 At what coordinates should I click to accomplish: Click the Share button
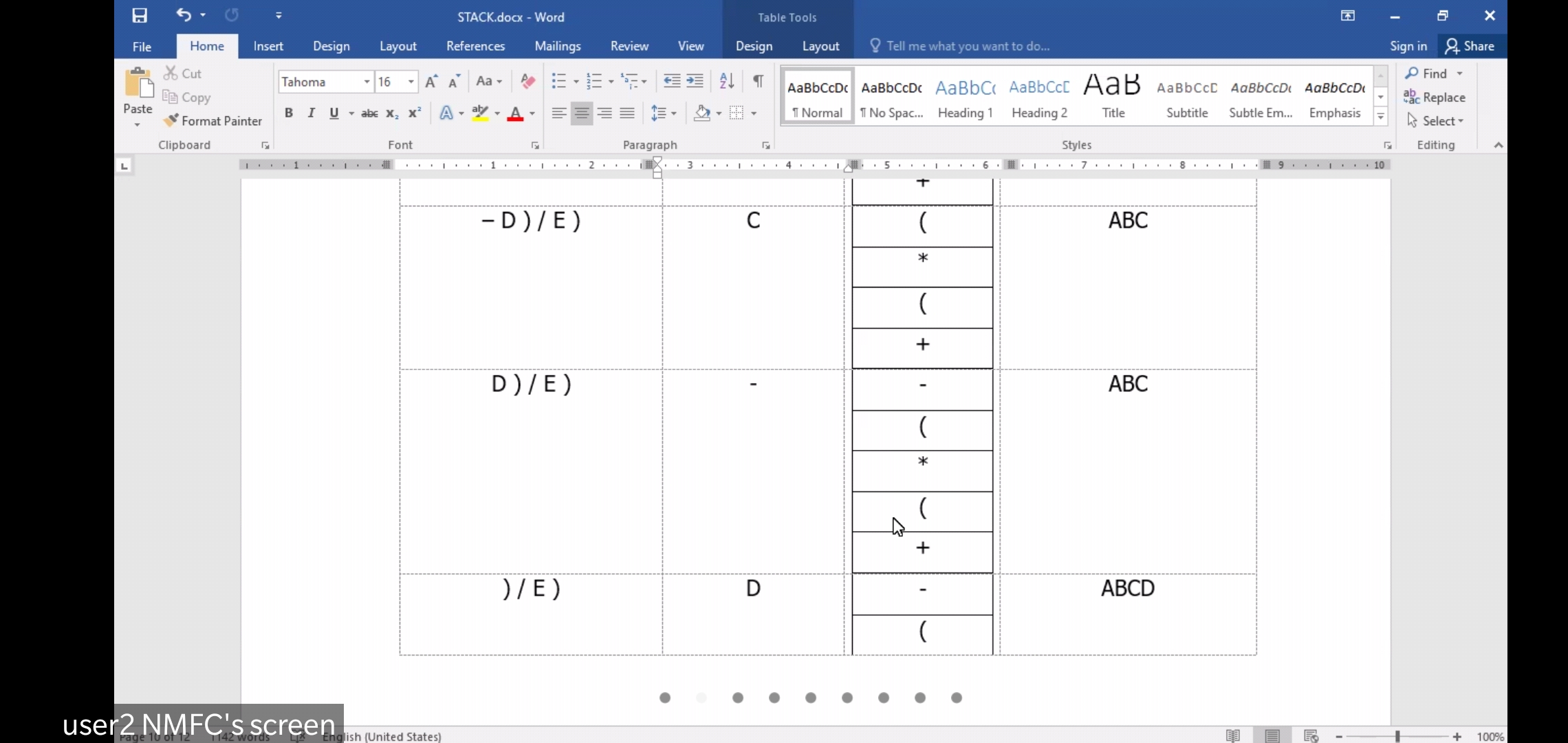click(1470, 46)
